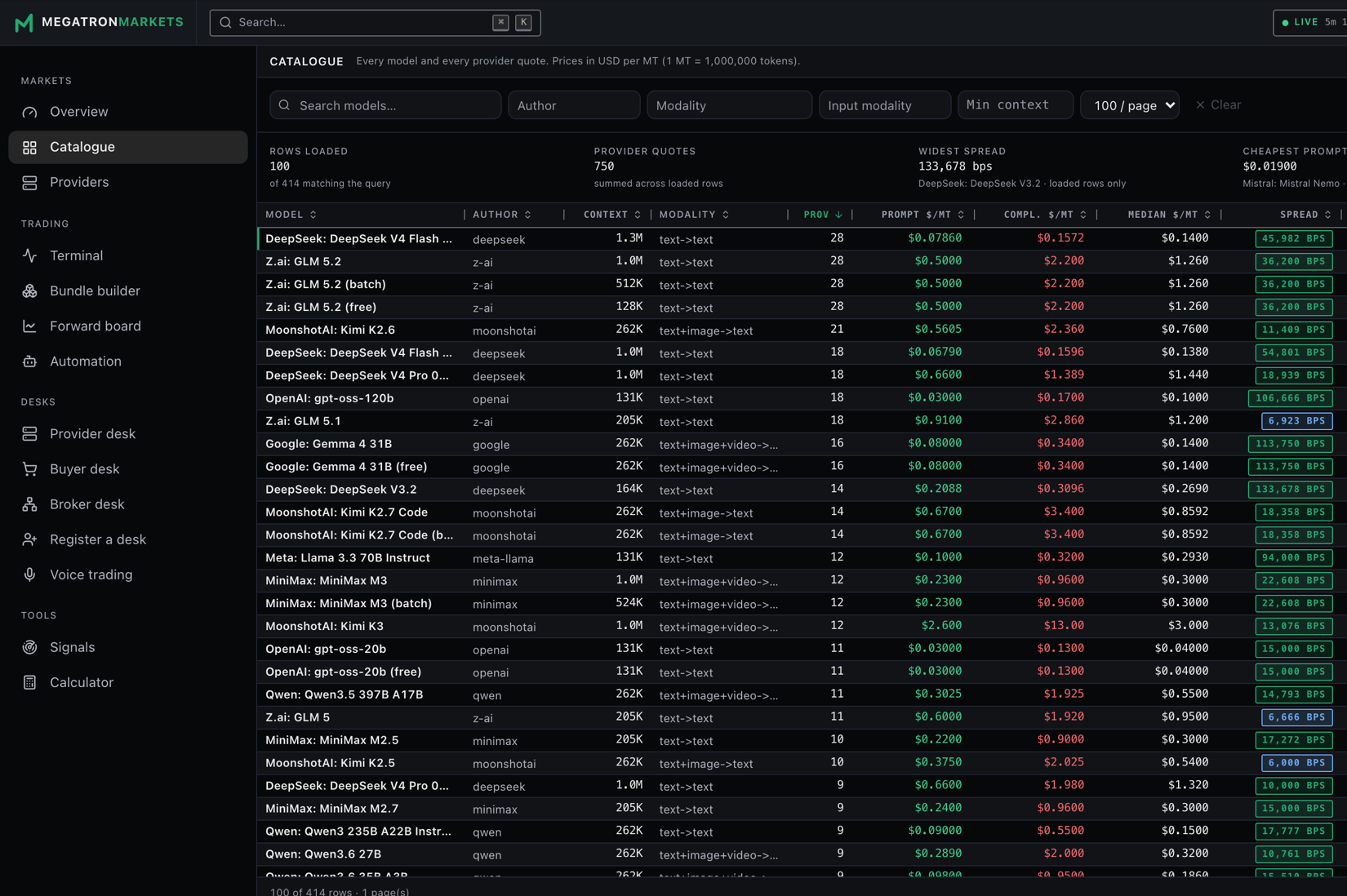The width and height of the screenshot is (1347, 896).
Task: Open the MiniMax: MiniMax M2.7 row
Action: tap(802, 809)
